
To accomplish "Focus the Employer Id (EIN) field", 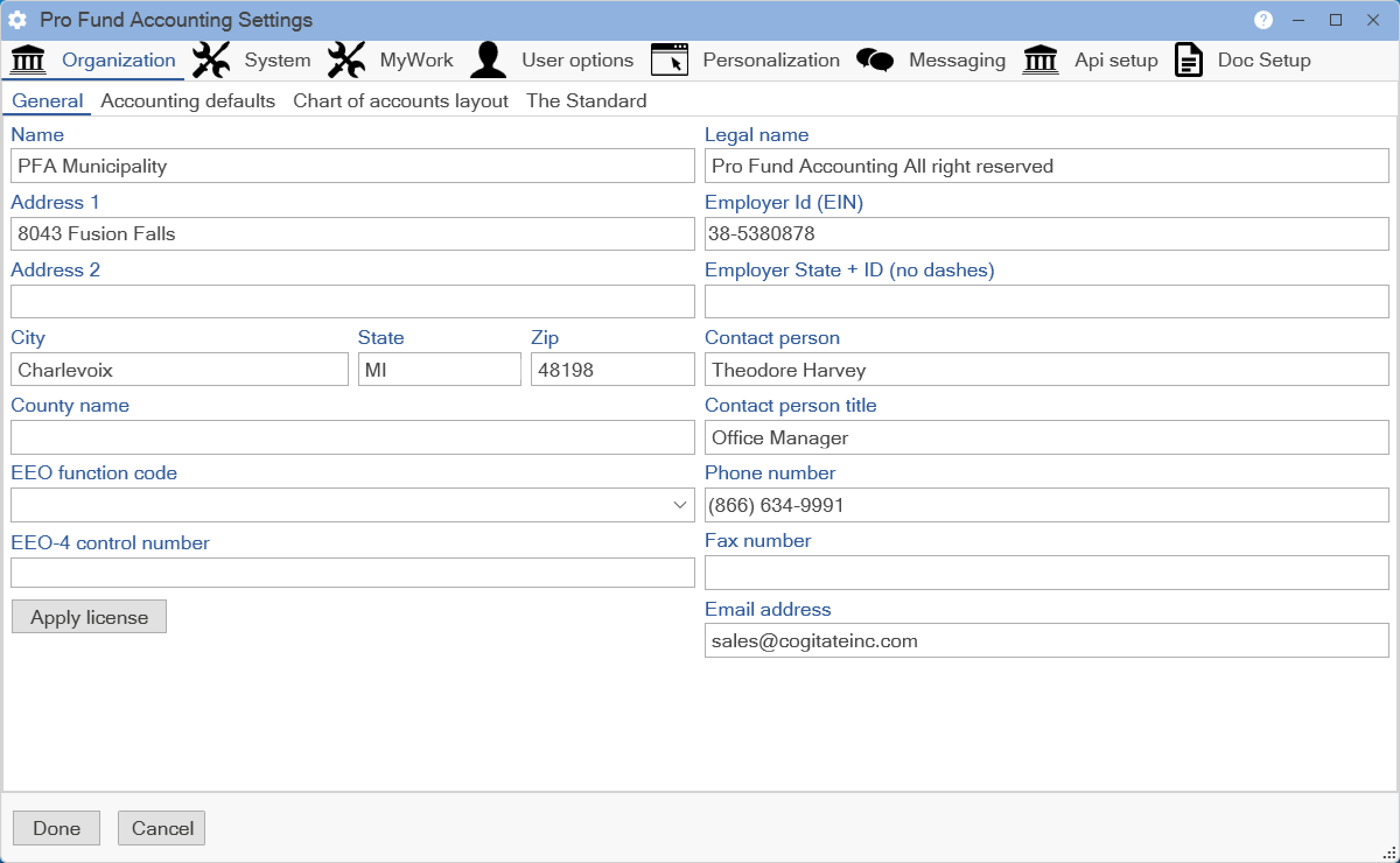I will (x=1046, y=234).
